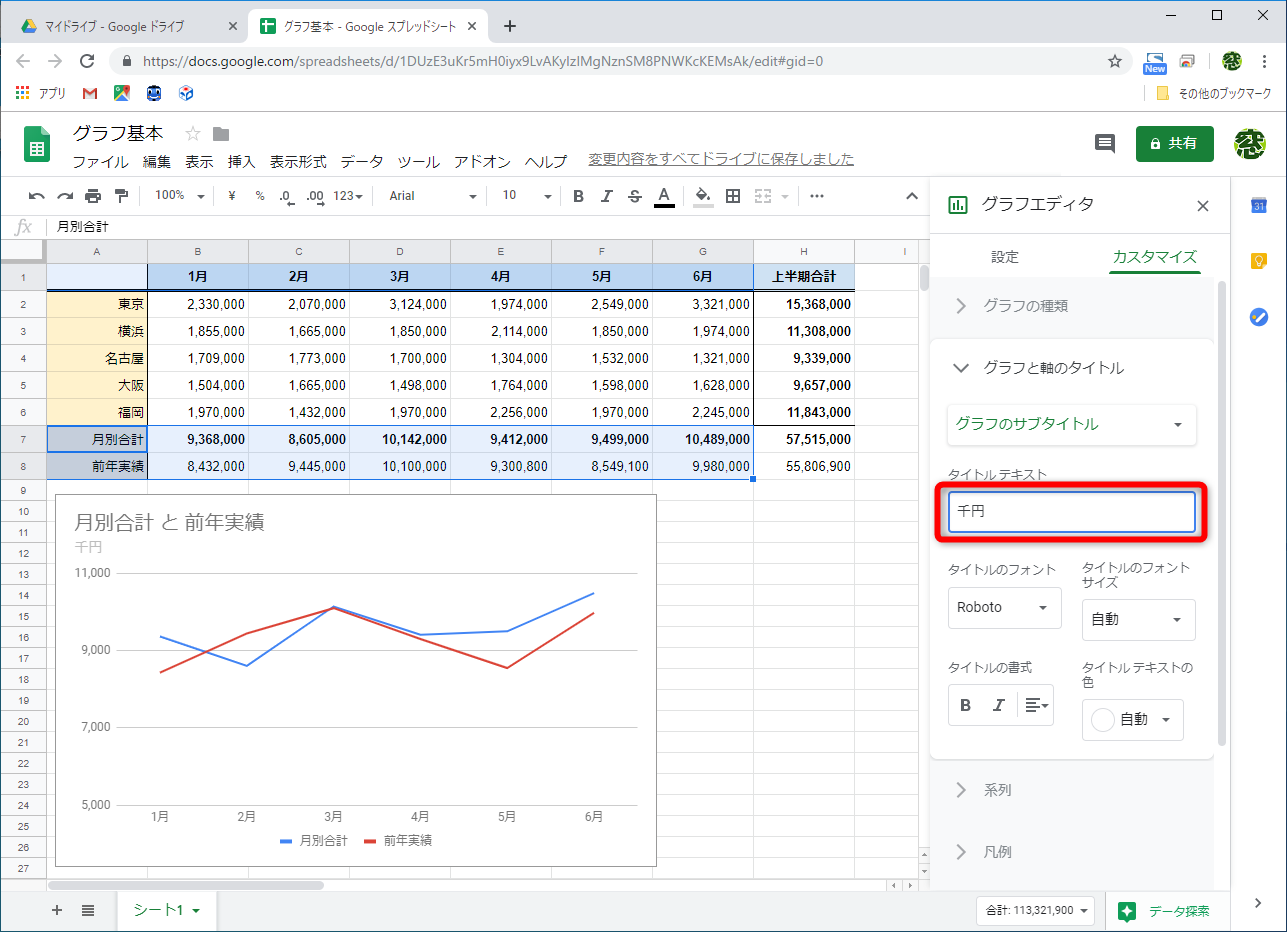Star the グラフ基本 document
1287x932 pixels.
tap(193, 134)
